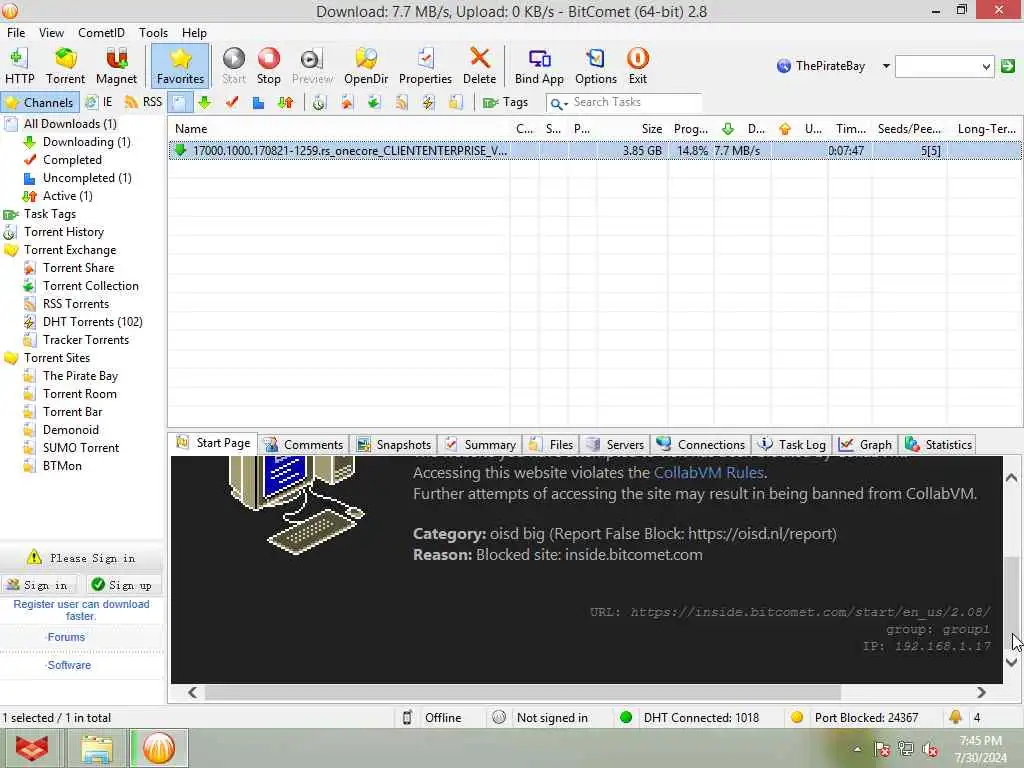The height and width of the screenshot is (768, 1024).
Task: Click the Delete toolbar icon
Action: click(479, 66)
